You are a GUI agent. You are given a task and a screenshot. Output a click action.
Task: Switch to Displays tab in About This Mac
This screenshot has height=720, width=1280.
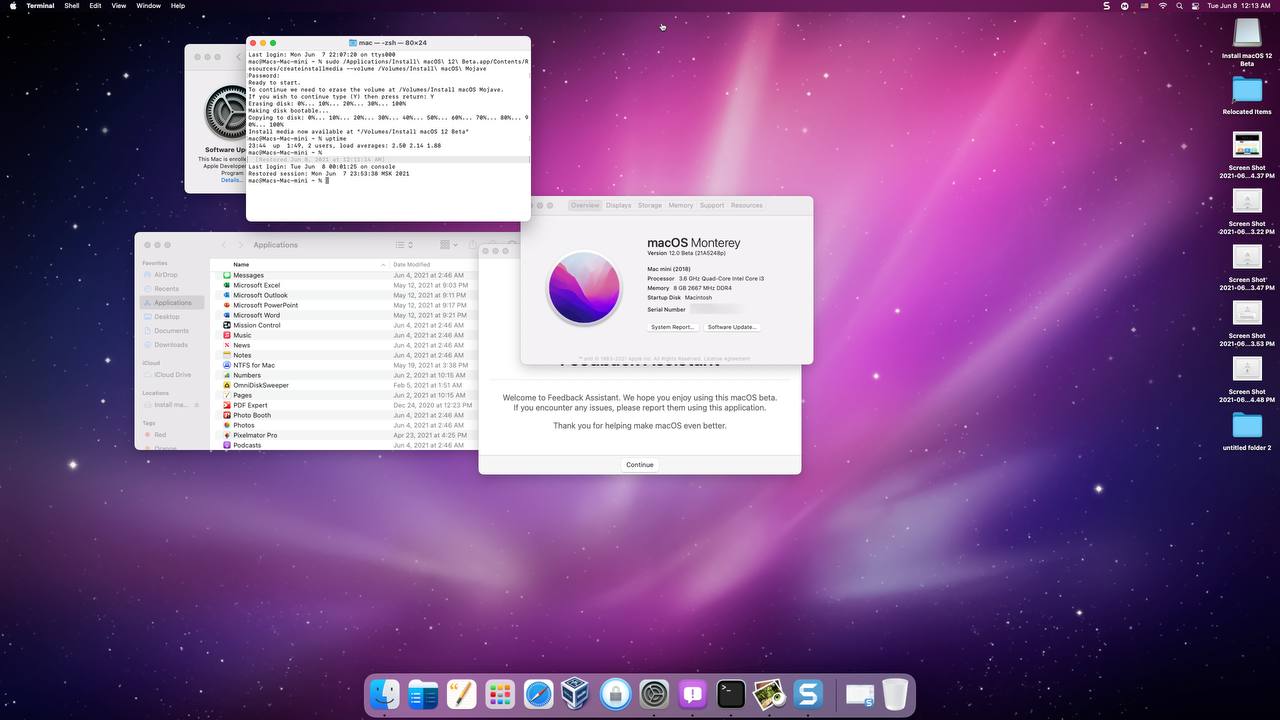click(618, 205)
